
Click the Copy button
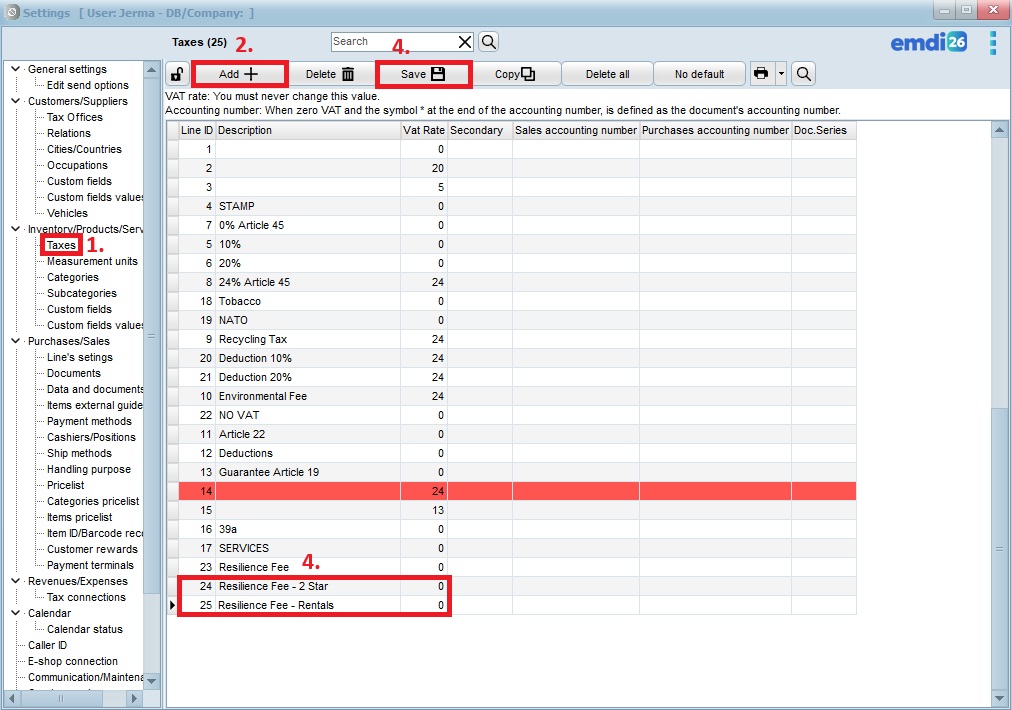515,74
